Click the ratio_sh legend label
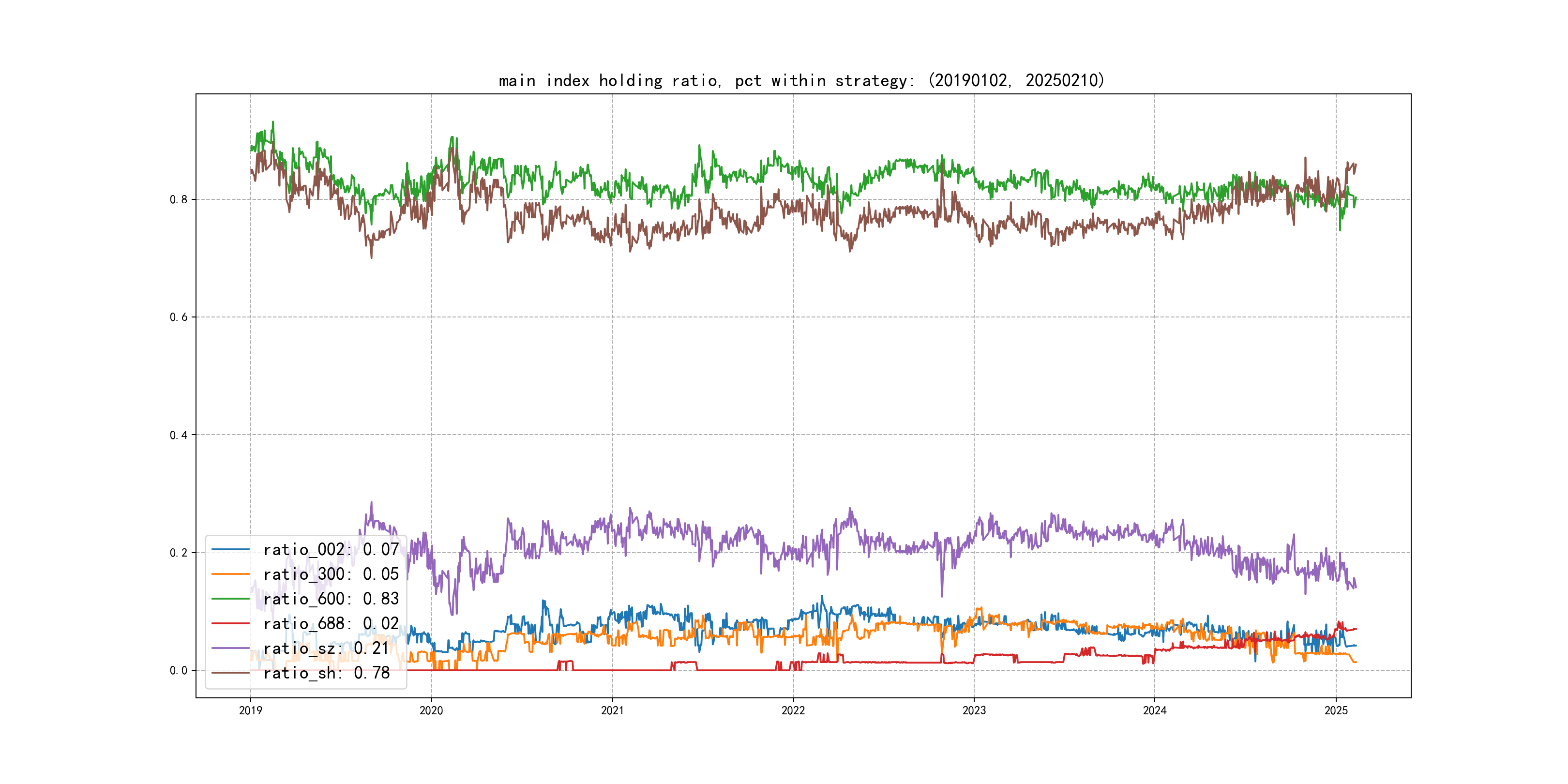The height and width of the screenshot is (784, 1568). [x=326, y=673]
